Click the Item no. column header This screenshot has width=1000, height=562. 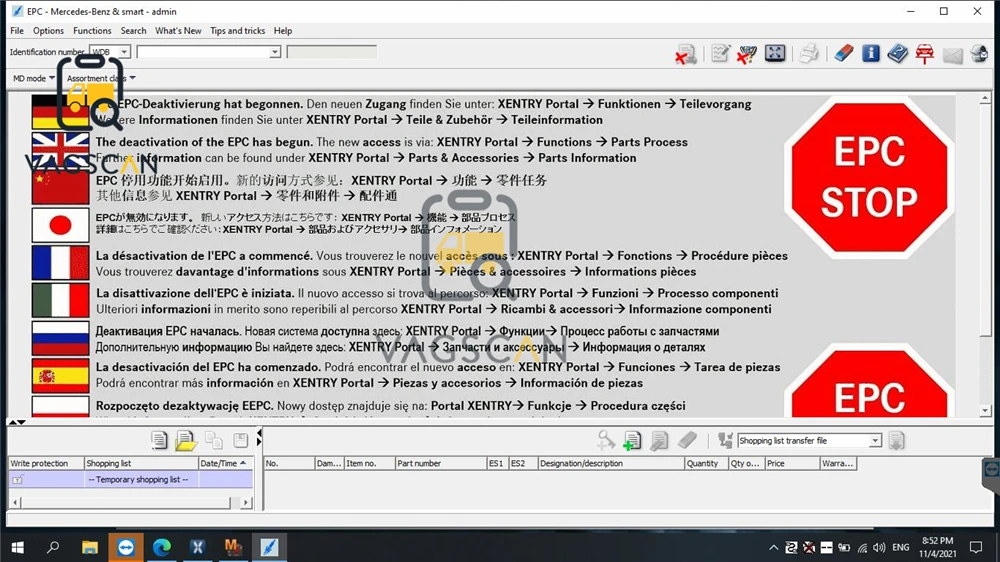[x=369, y=463]
